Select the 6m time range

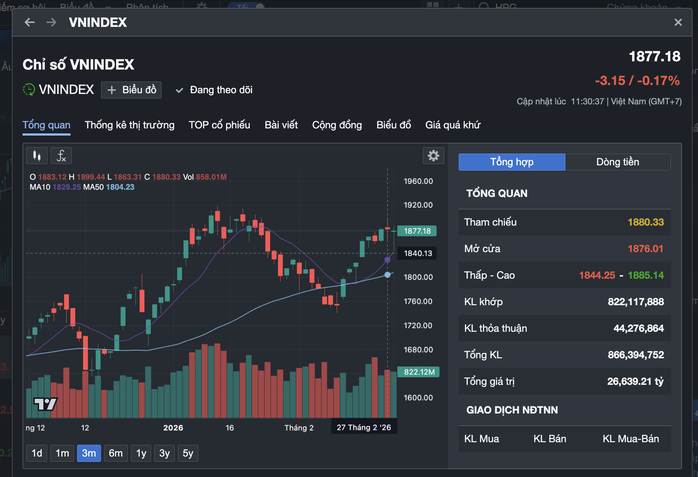115,453
